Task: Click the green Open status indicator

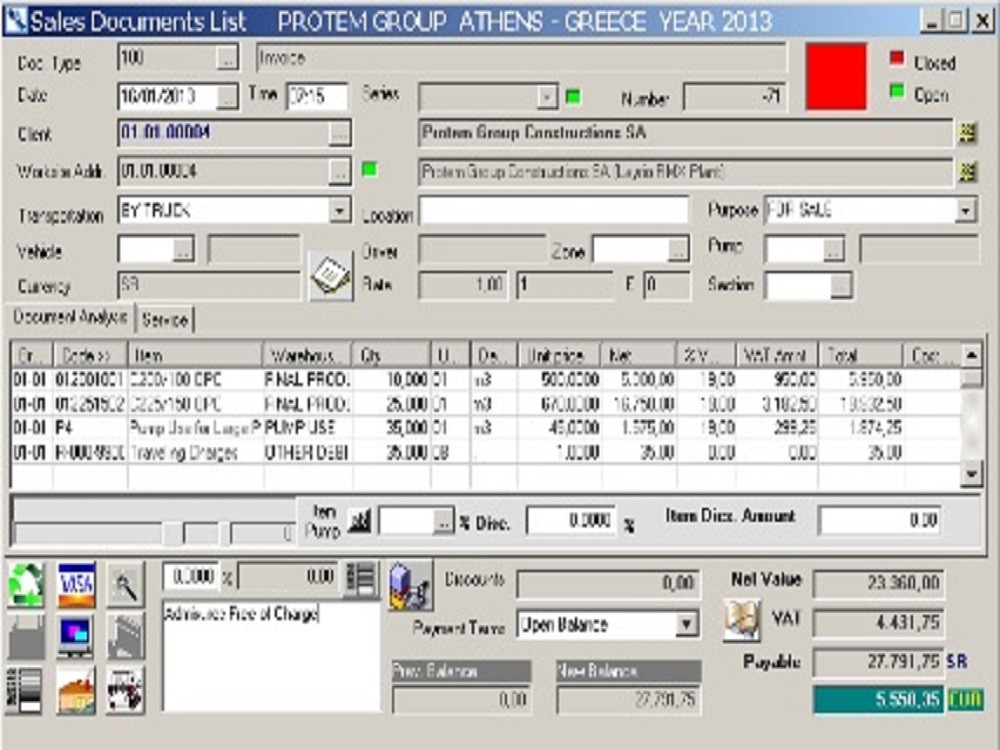Action: tap(897, 92)
